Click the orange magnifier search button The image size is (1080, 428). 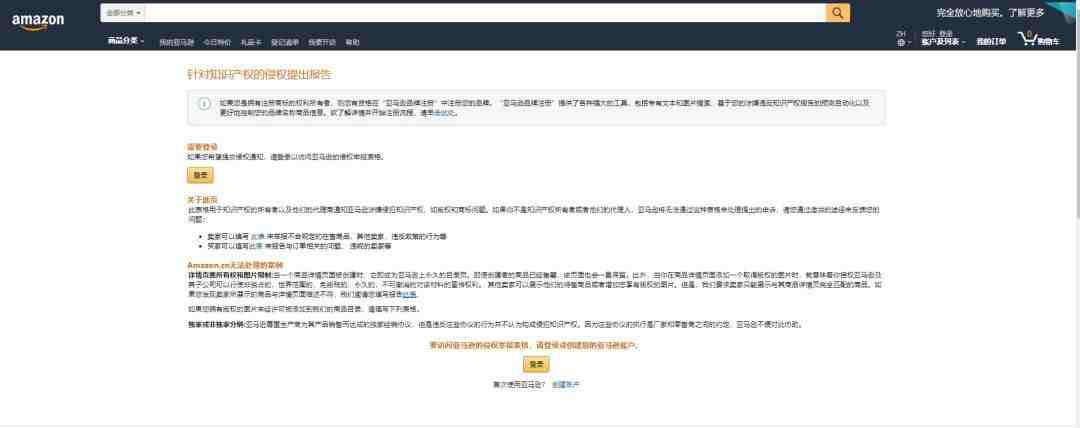(838, 13)
